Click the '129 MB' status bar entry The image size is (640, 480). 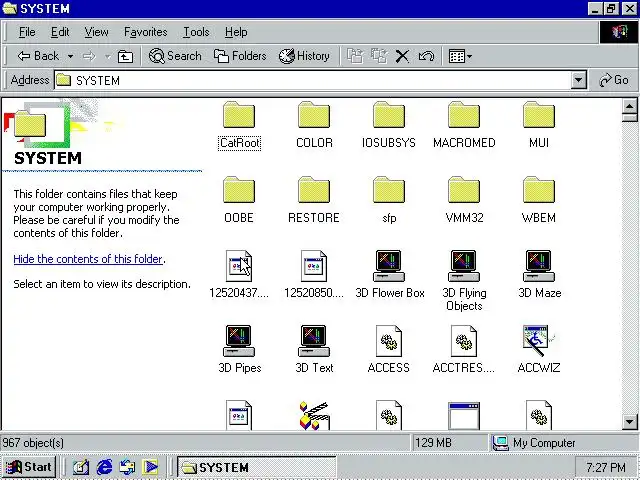(433, 443)
